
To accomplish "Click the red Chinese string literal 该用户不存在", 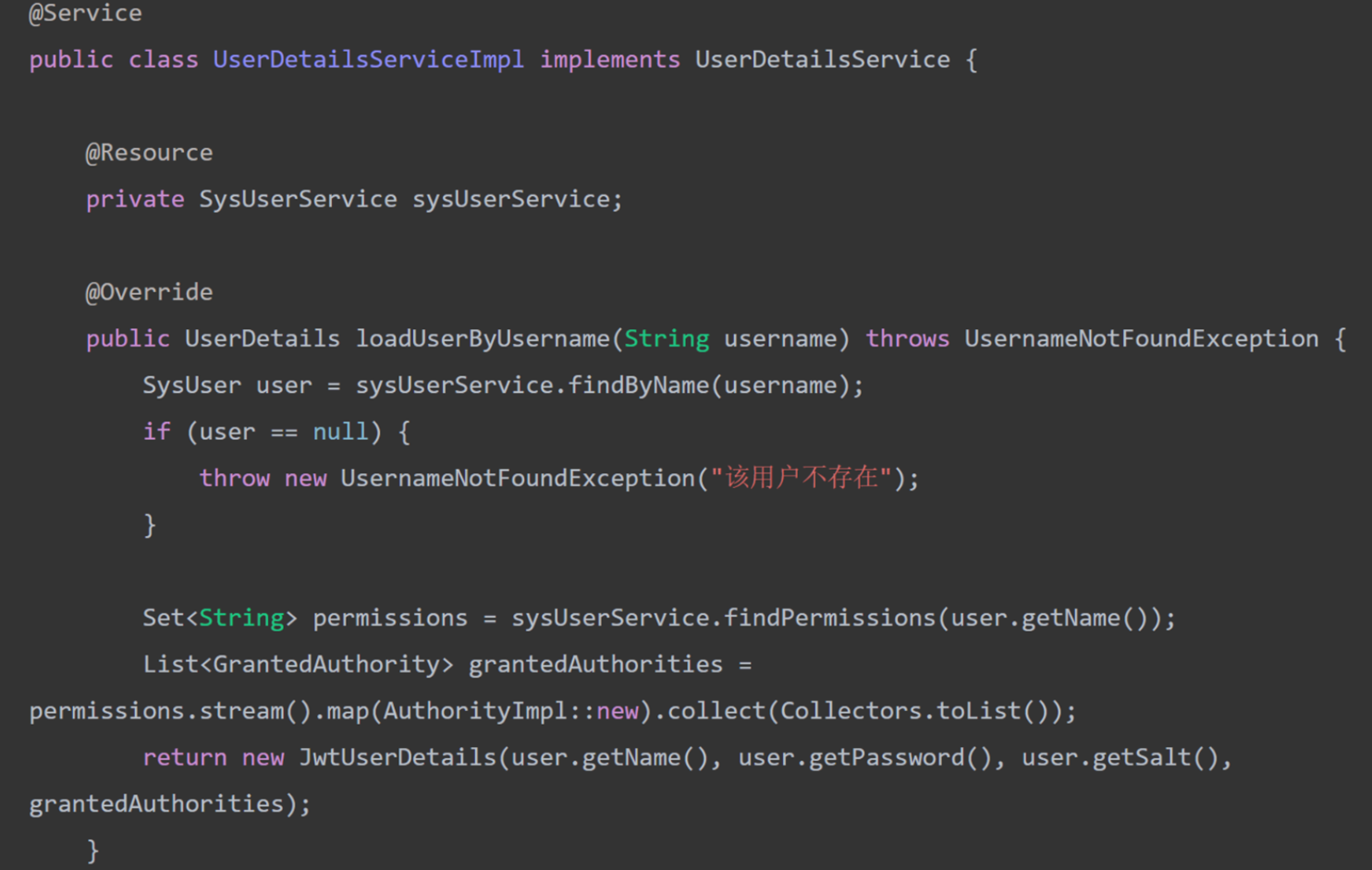I will click(x=801, y=478).
